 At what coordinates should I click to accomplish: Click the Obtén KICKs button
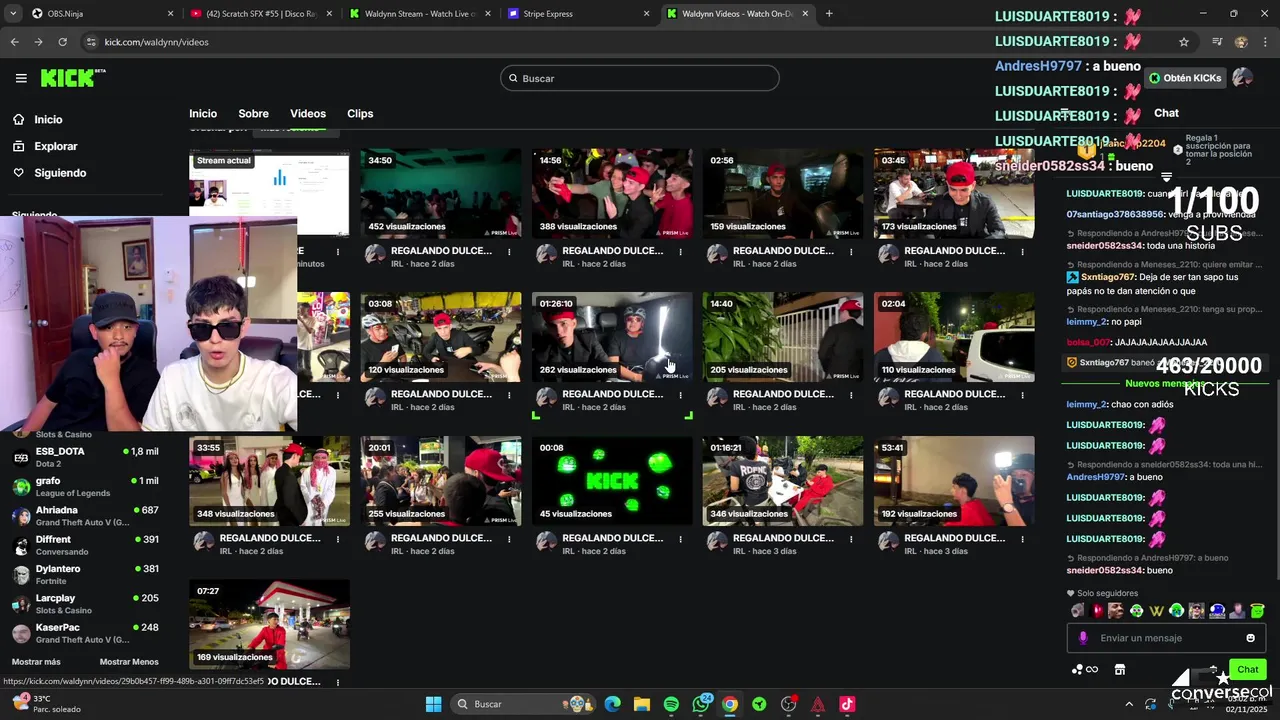point(1184,78)
